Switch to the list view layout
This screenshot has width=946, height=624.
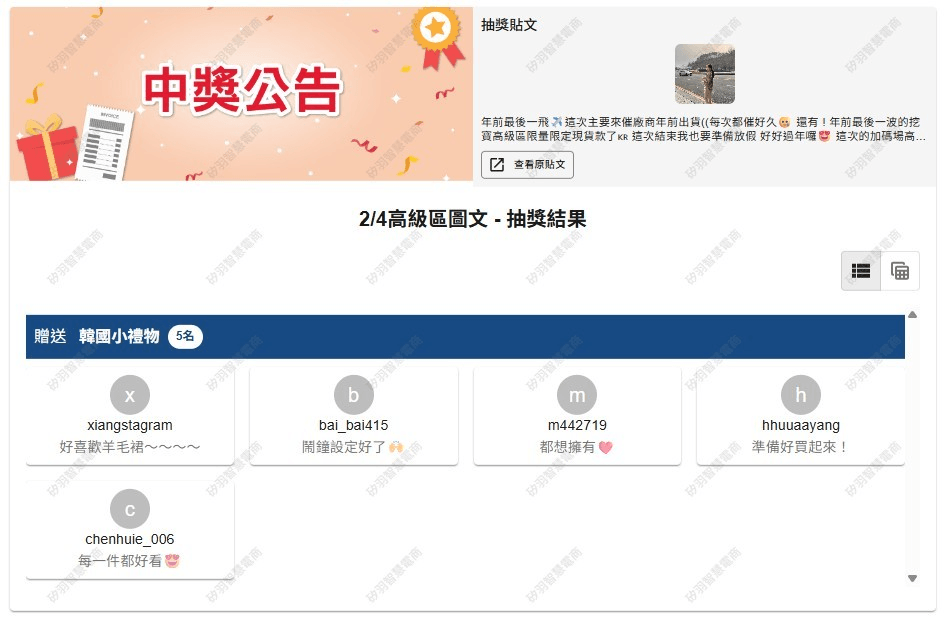[x=861, y=271]
